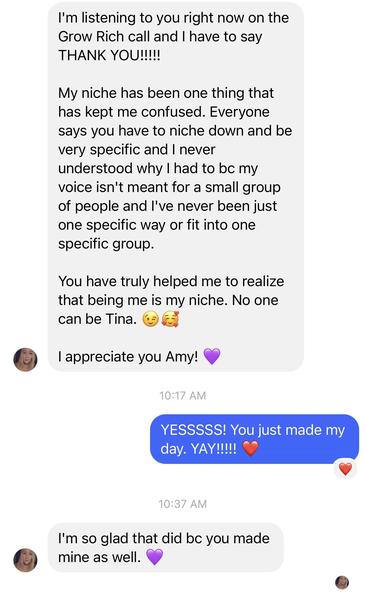
Task: Click the "Grow Rich call" text line
Action: tap(160, 36)
